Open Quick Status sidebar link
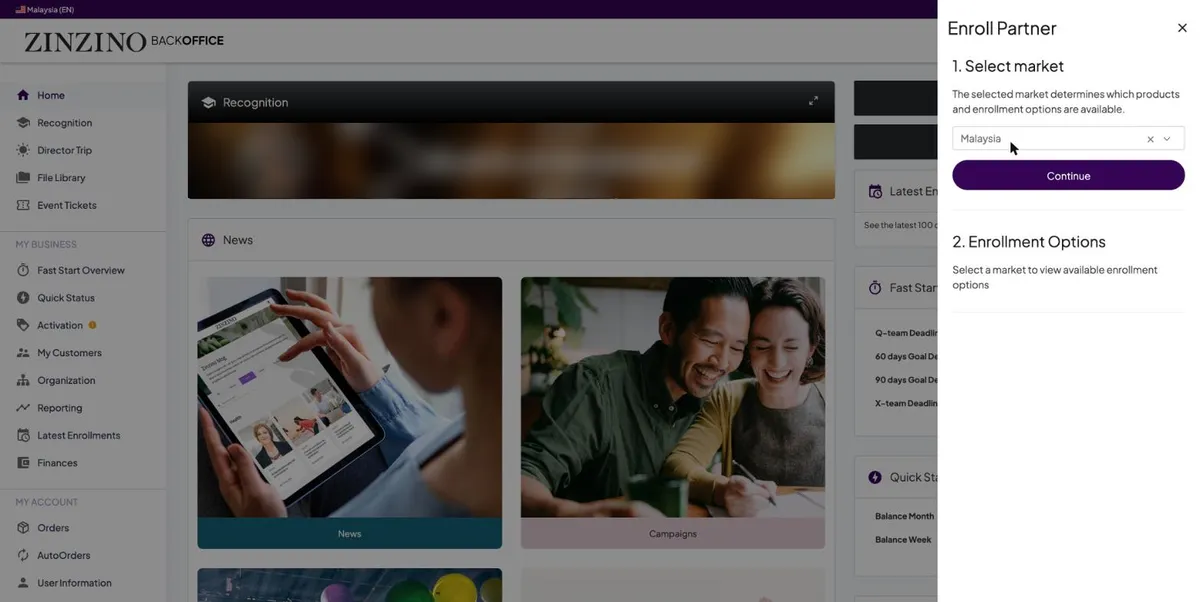Viewport: 1200px width, 602px height. (x=66, y=298)
